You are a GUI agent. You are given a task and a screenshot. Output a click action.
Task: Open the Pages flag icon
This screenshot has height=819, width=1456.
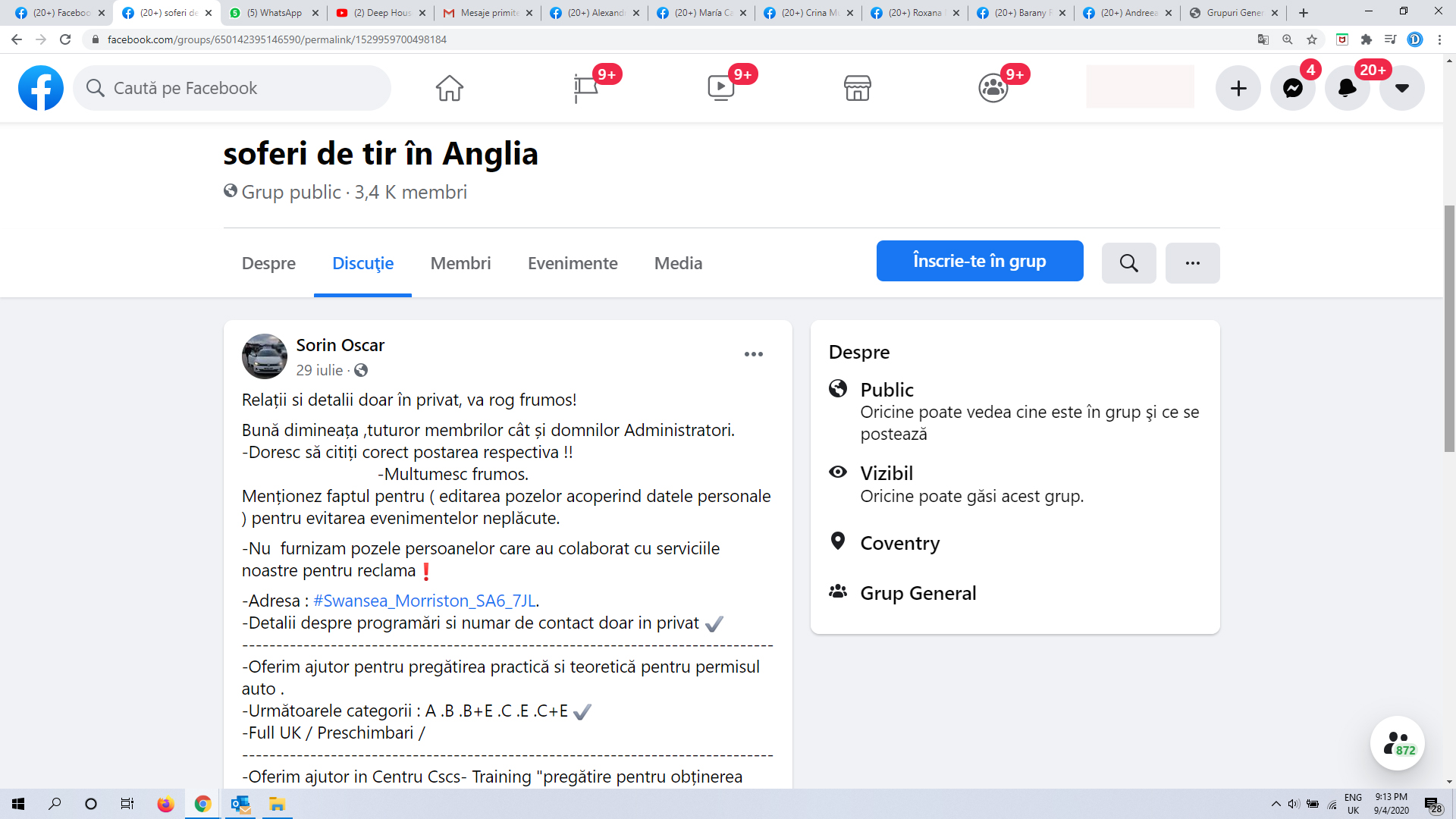585,88
